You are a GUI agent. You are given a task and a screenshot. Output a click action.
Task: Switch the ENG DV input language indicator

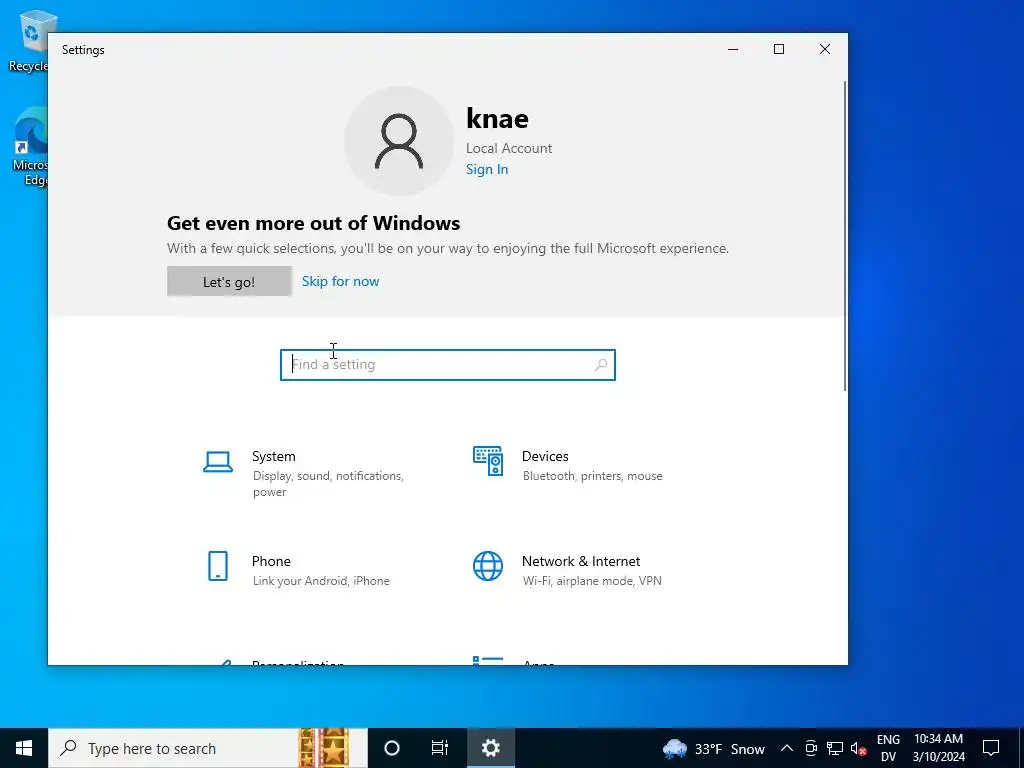tap(888, 748)
